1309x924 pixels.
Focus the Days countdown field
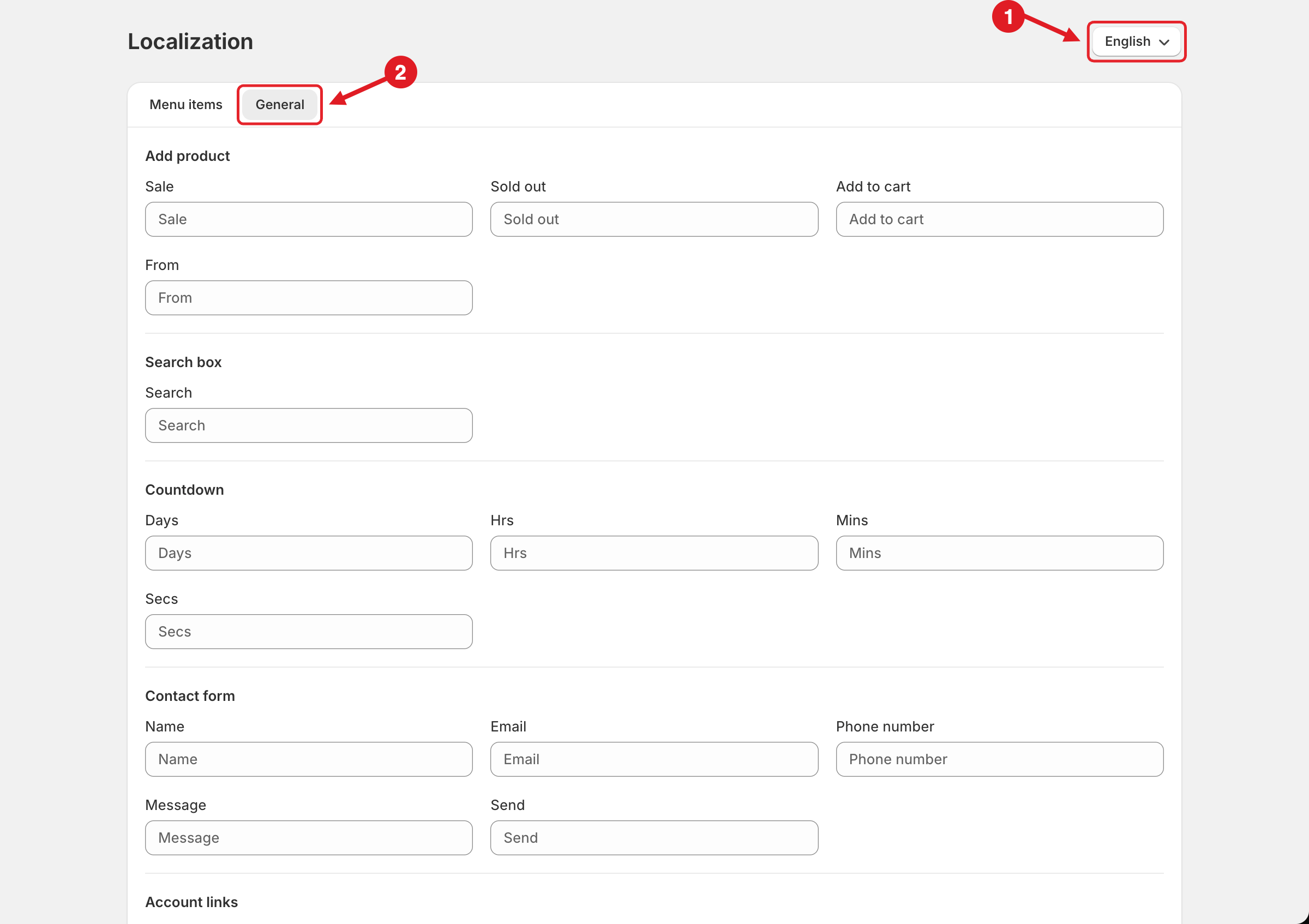(309, 553)
